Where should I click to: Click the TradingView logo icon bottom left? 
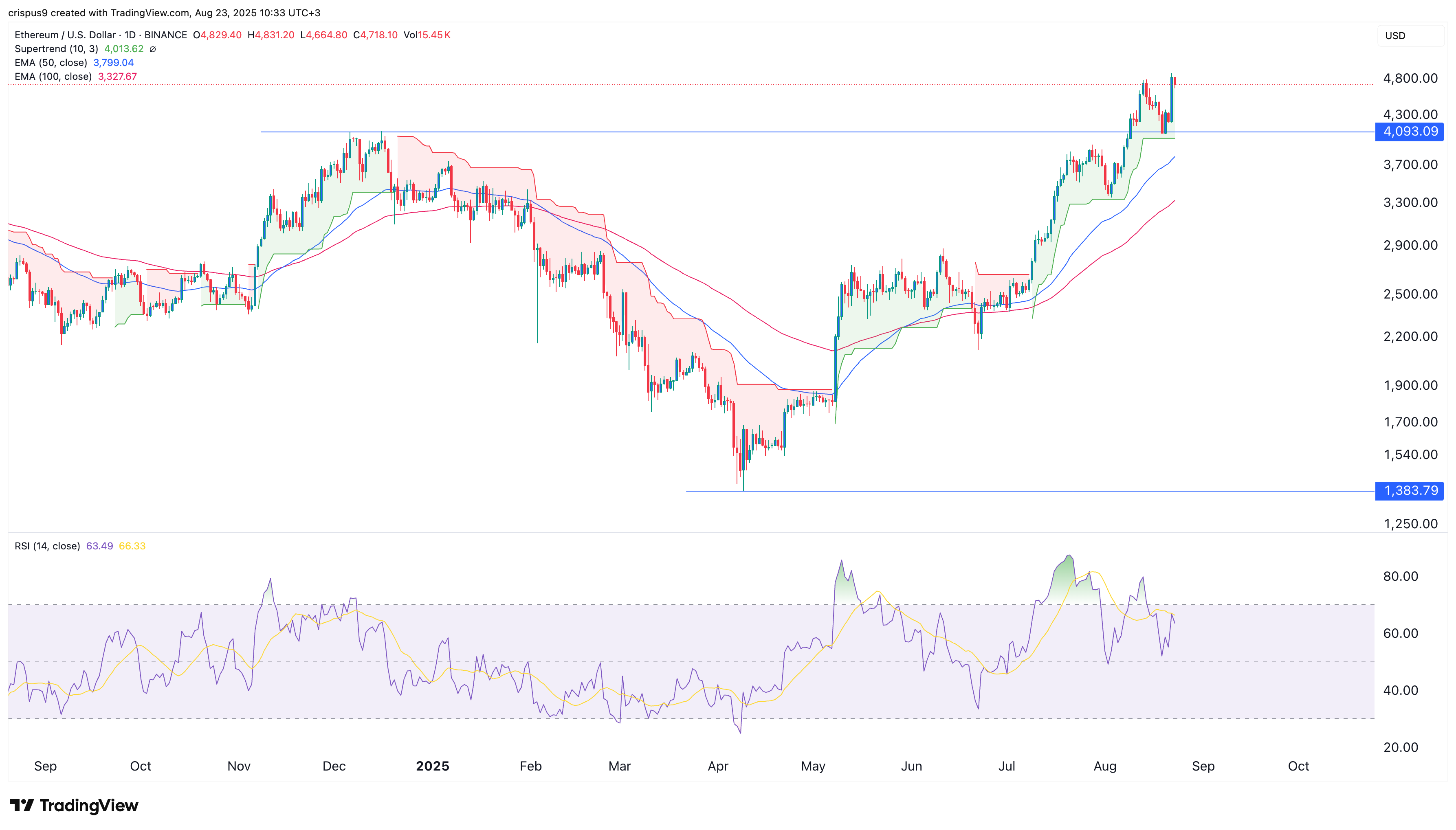point(23,806)
